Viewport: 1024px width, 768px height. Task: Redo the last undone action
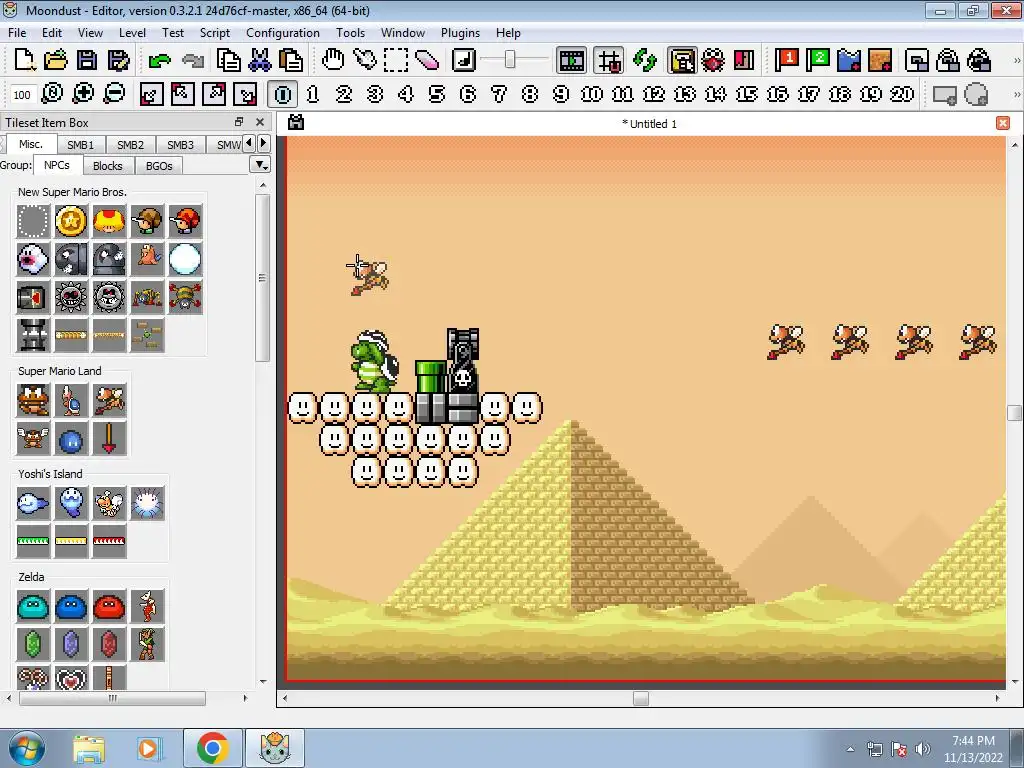pyautogui.click(x=193, y=60)
